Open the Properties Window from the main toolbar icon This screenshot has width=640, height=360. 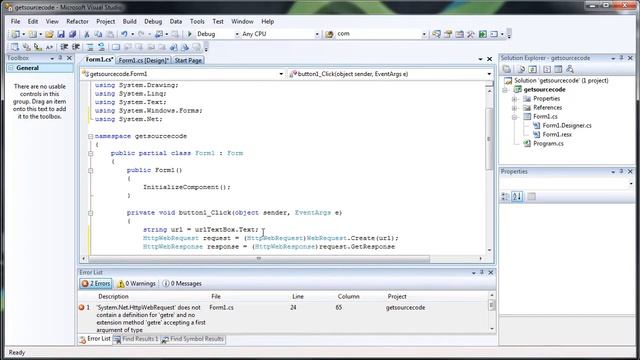pyautogui.click(x=448, y=34)
